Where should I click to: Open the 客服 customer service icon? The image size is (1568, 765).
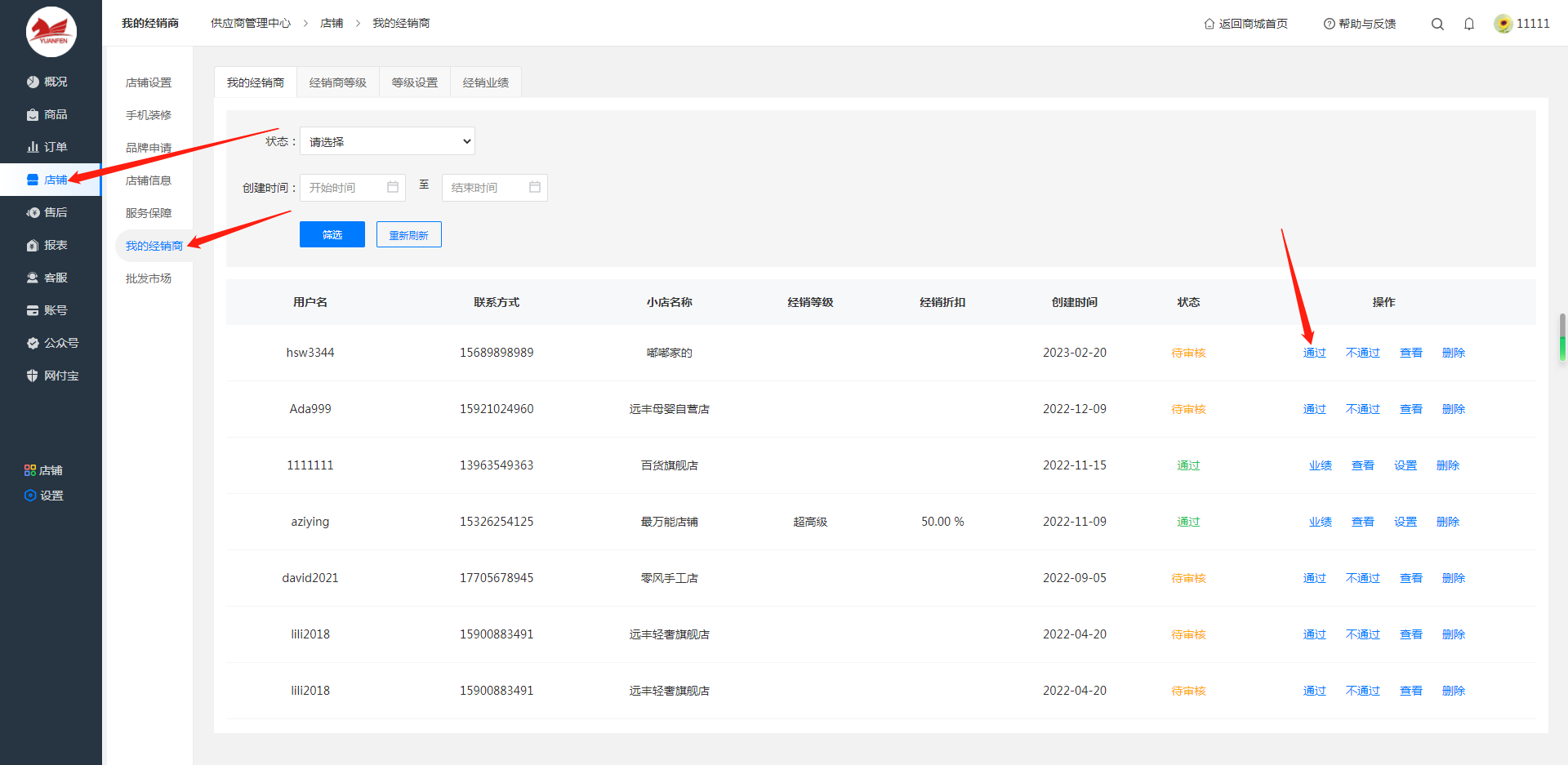(x=33, y=278)
